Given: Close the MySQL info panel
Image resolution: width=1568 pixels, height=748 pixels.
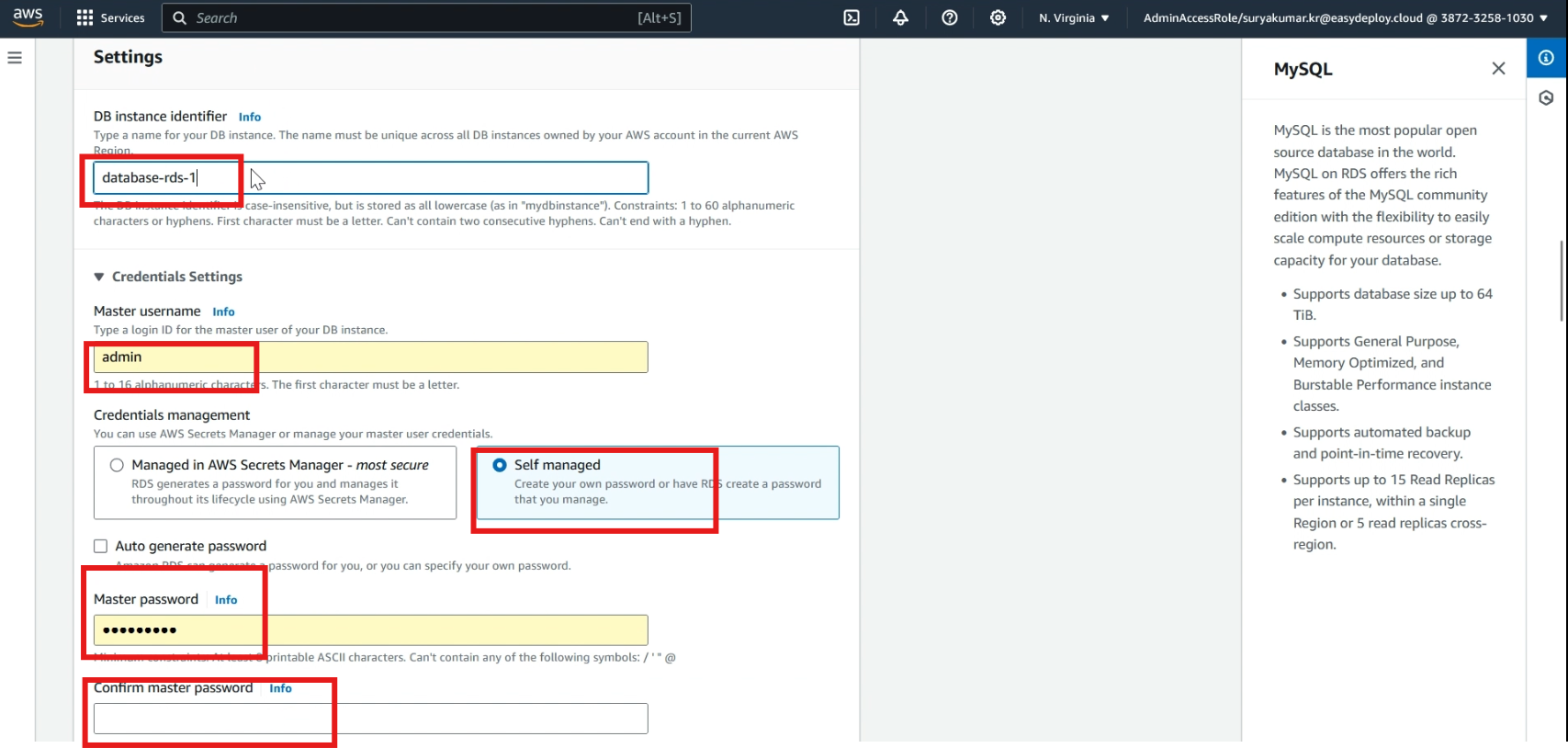Looking at the screenshot, I should point(1498,69).
